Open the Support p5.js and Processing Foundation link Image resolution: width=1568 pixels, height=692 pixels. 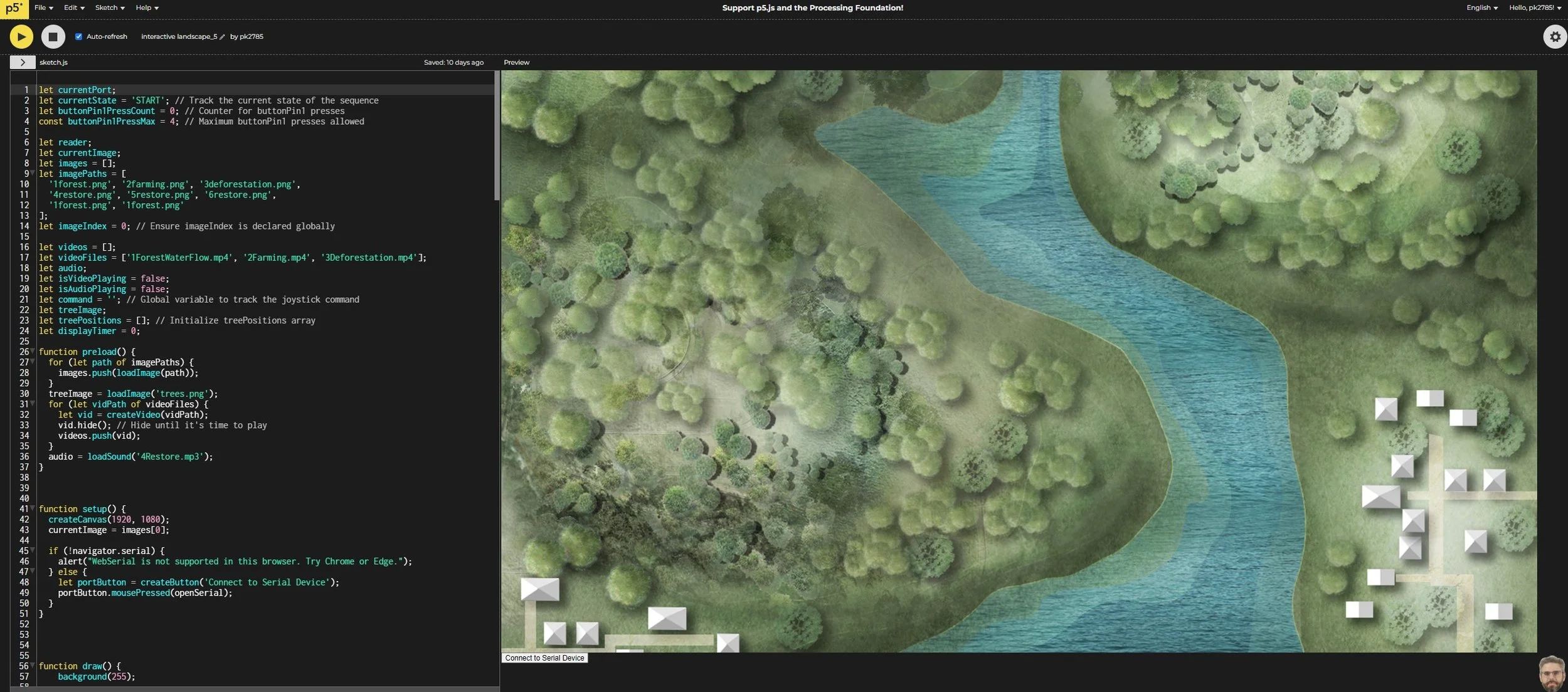pyautogui.click(x=812, y=8)
